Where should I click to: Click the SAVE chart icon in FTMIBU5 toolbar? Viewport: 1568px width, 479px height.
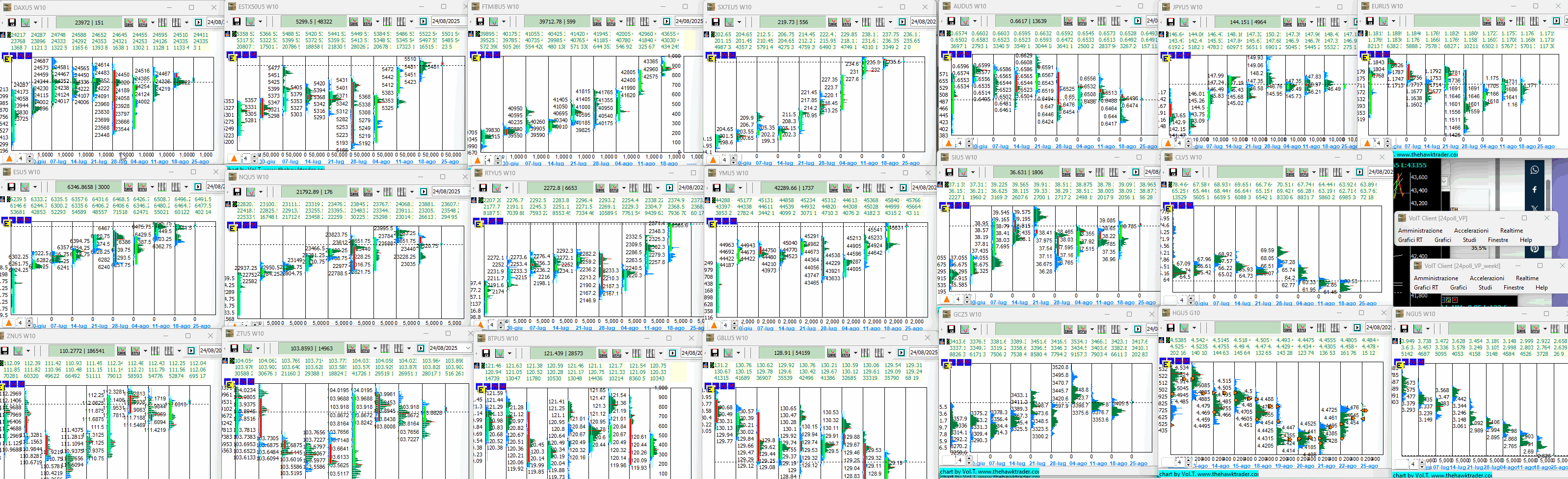[x=597, y=22]
